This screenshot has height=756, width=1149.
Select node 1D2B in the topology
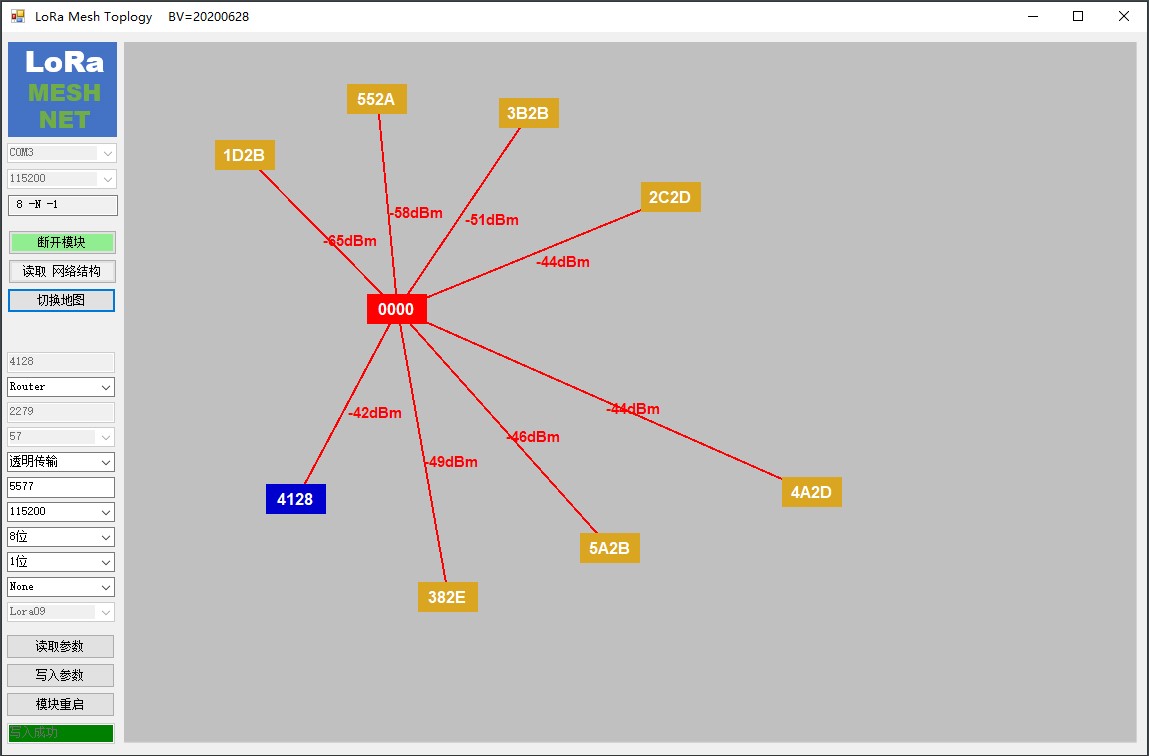coord(245,155)
